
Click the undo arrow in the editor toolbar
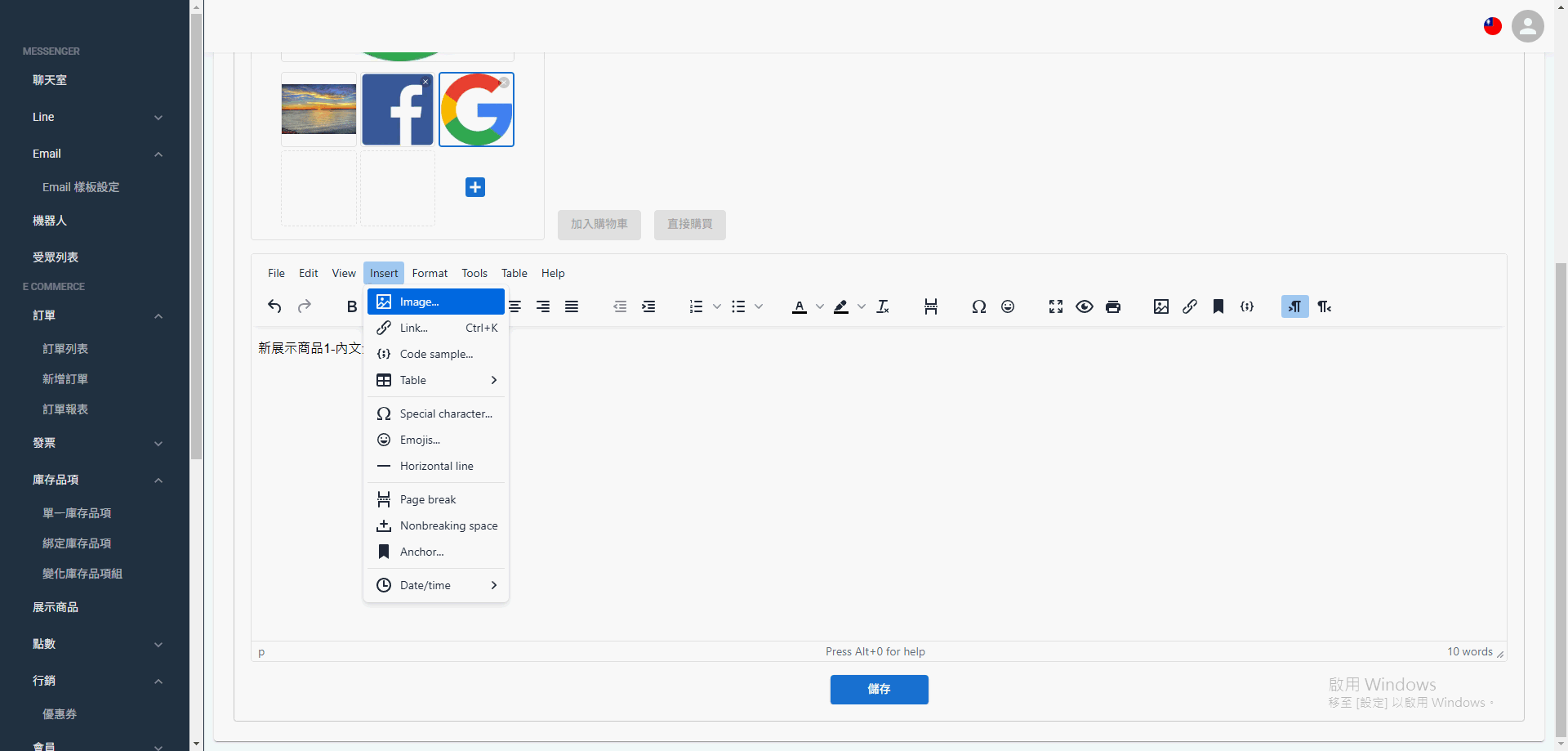[274, 306]
